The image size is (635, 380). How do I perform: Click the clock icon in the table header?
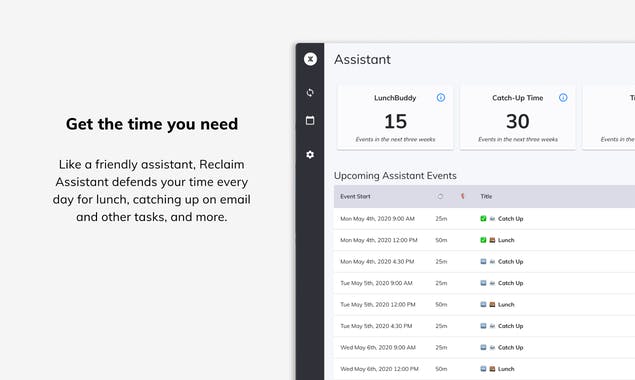click(x=440, y=196)
